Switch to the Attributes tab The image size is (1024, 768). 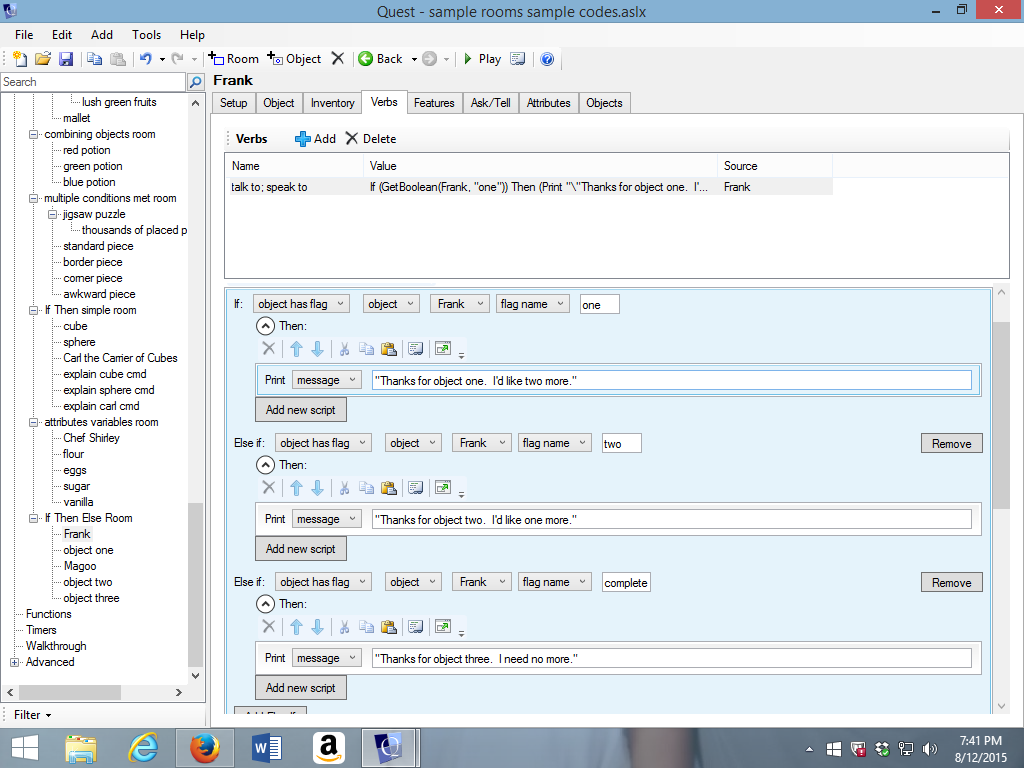pyautogui.click(x=549, y=103)
